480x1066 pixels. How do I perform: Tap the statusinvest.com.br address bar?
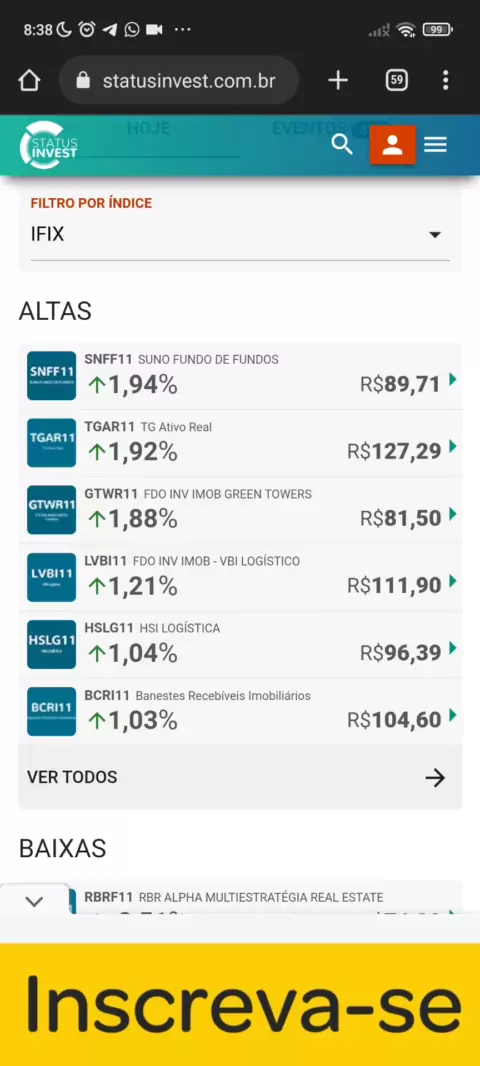(x=179, y=81)
